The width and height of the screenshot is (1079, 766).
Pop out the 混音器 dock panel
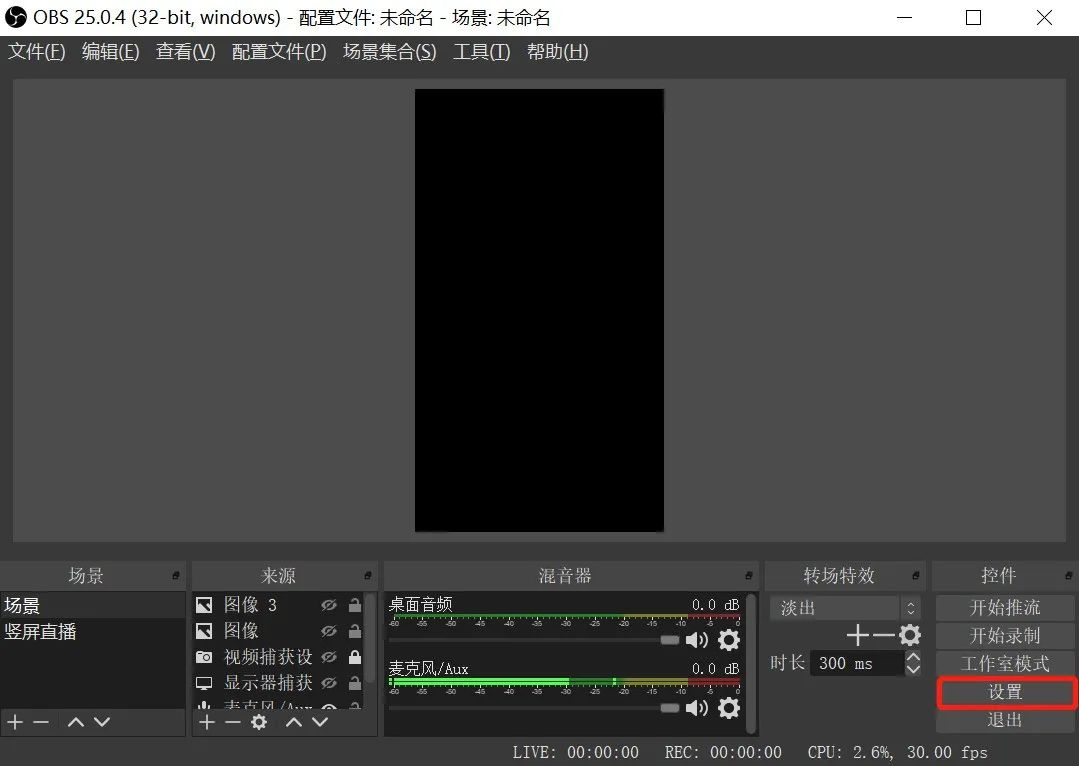coord(749,575)
